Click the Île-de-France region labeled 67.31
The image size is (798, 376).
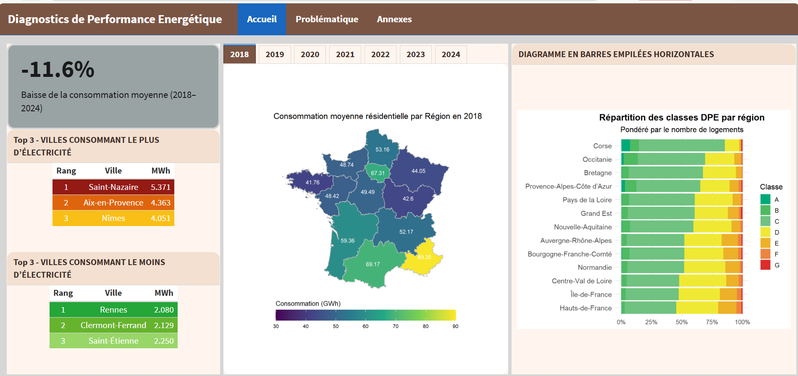(378, 173)
